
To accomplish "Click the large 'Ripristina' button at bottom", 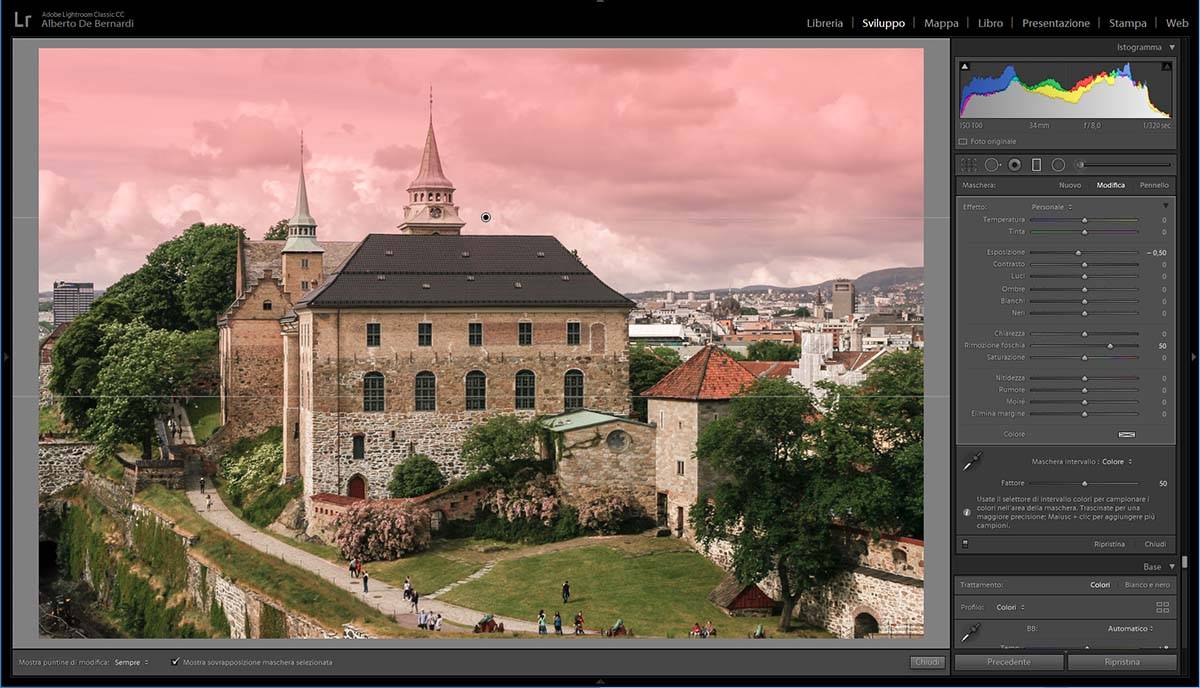I will coord(1121,662).
